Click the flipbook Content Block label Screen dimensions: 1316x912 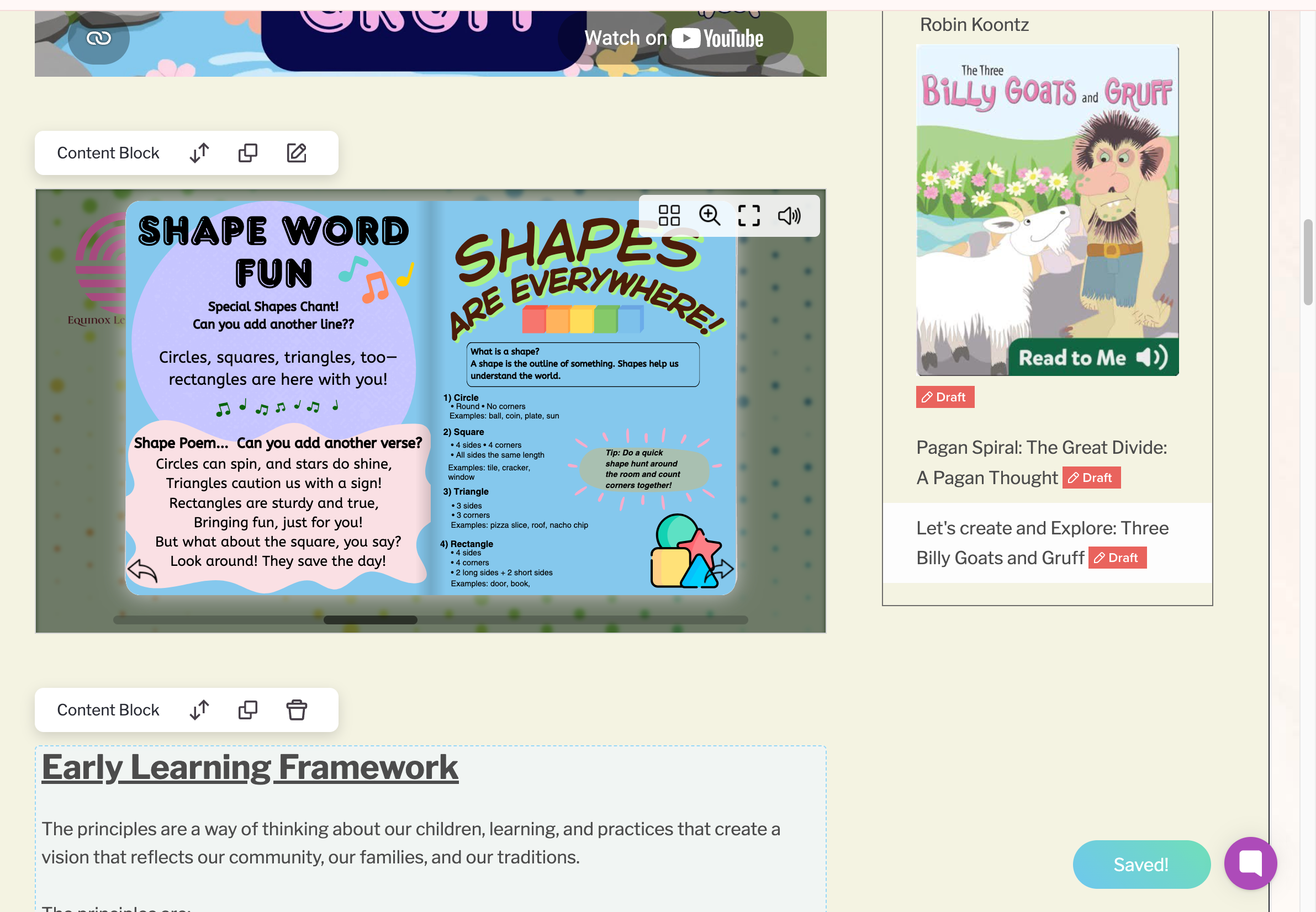tap(108, 152)
